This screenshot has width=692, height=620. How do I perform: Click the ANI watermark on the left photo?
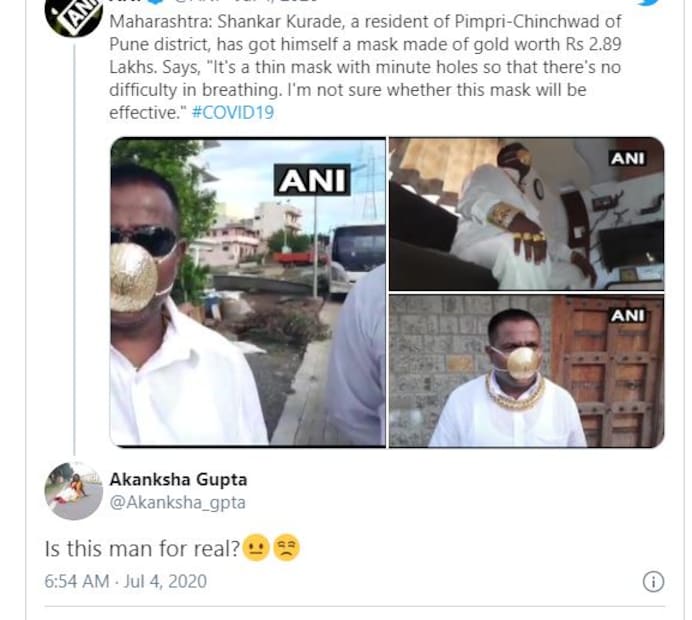(313, 180)
